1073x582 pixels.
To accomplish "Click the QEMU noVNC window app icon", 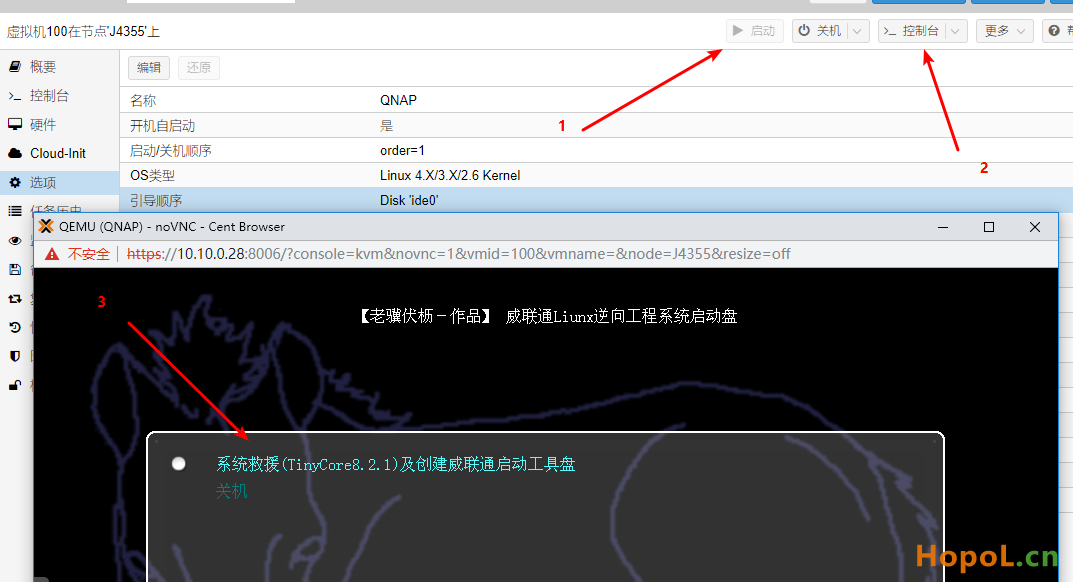I will pyautogui.click(x=46, y=227).
